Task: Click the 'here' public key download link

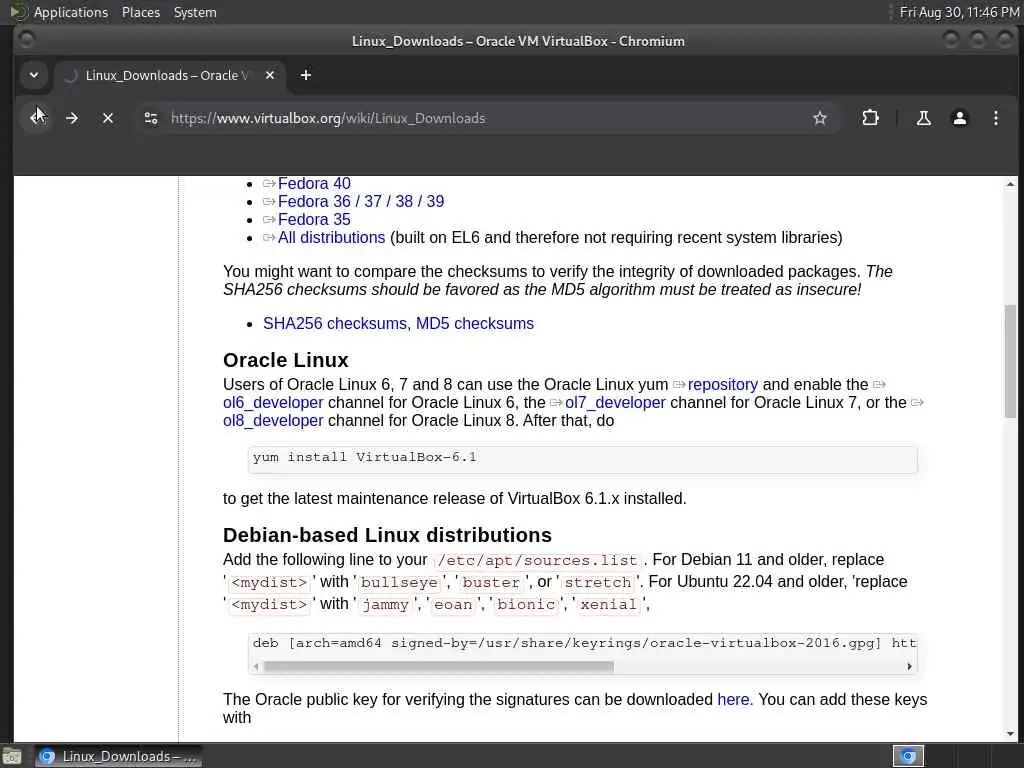Action: click(x=733, y=699)
